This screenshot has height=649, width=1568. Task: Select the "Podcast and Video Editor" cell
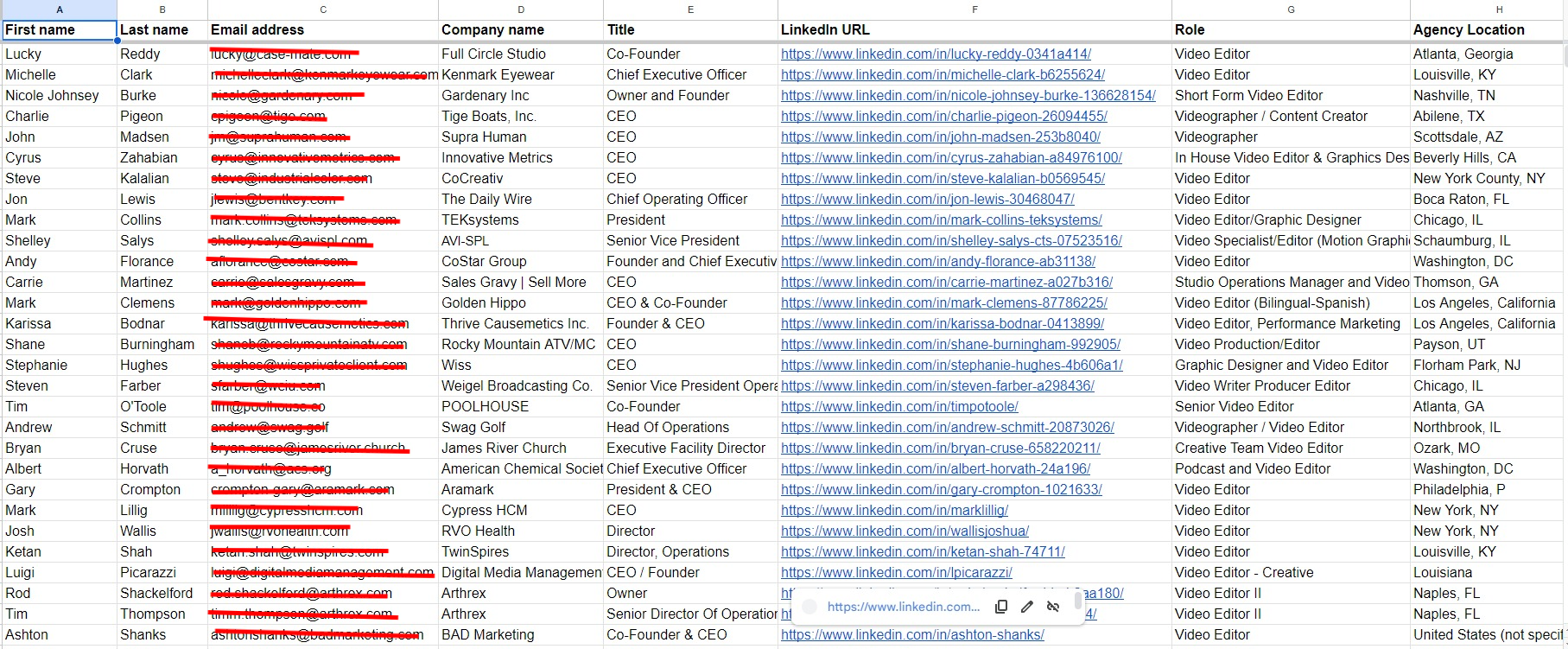click(1291, 468)
